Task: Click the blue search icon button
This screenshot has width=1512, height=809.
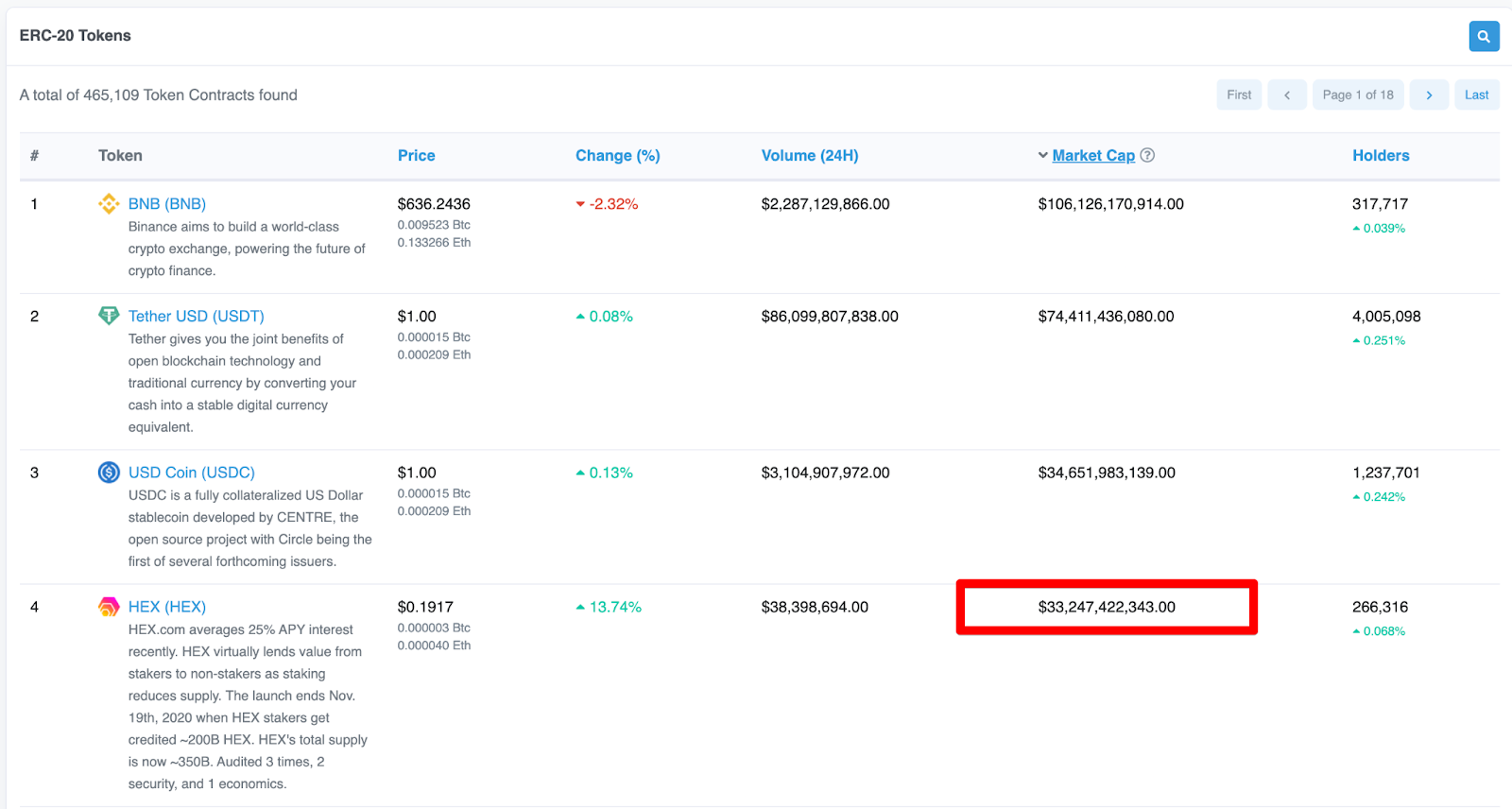Action: pyautogui.click(x=1484, y=36)
